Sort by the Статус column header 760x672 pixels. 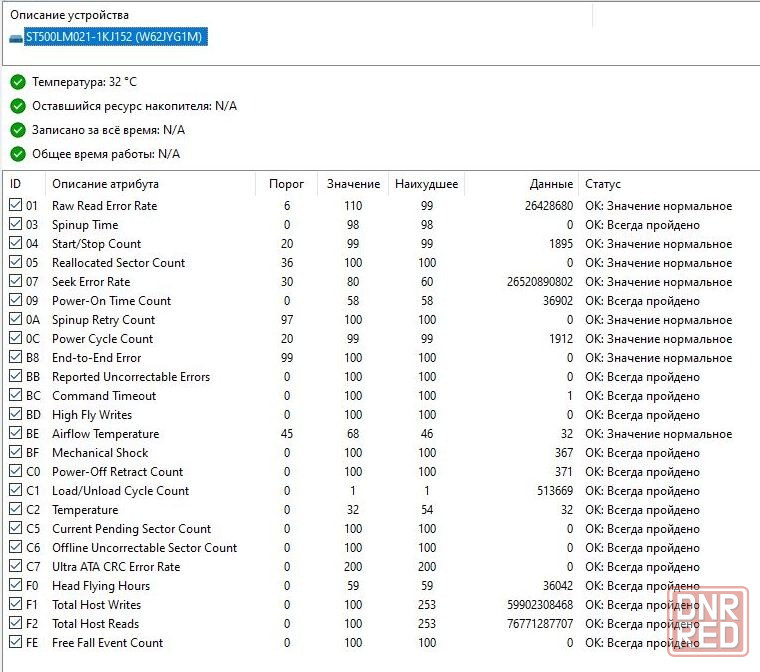(603, 184)
